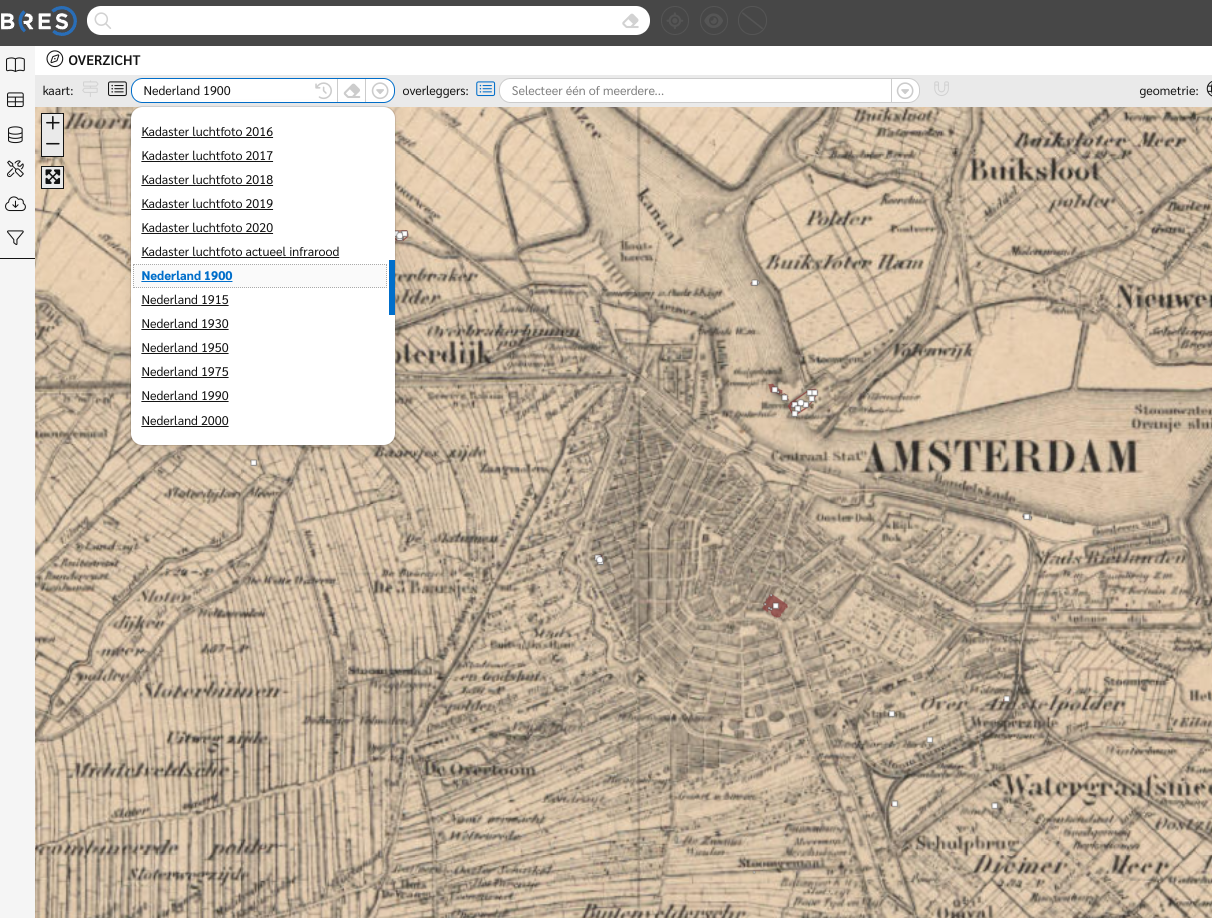Select Nederland 2000 map
Image resolution: width=1212 pixels, height=918 pixels.
pyautogui.click(x=185, y=421)
